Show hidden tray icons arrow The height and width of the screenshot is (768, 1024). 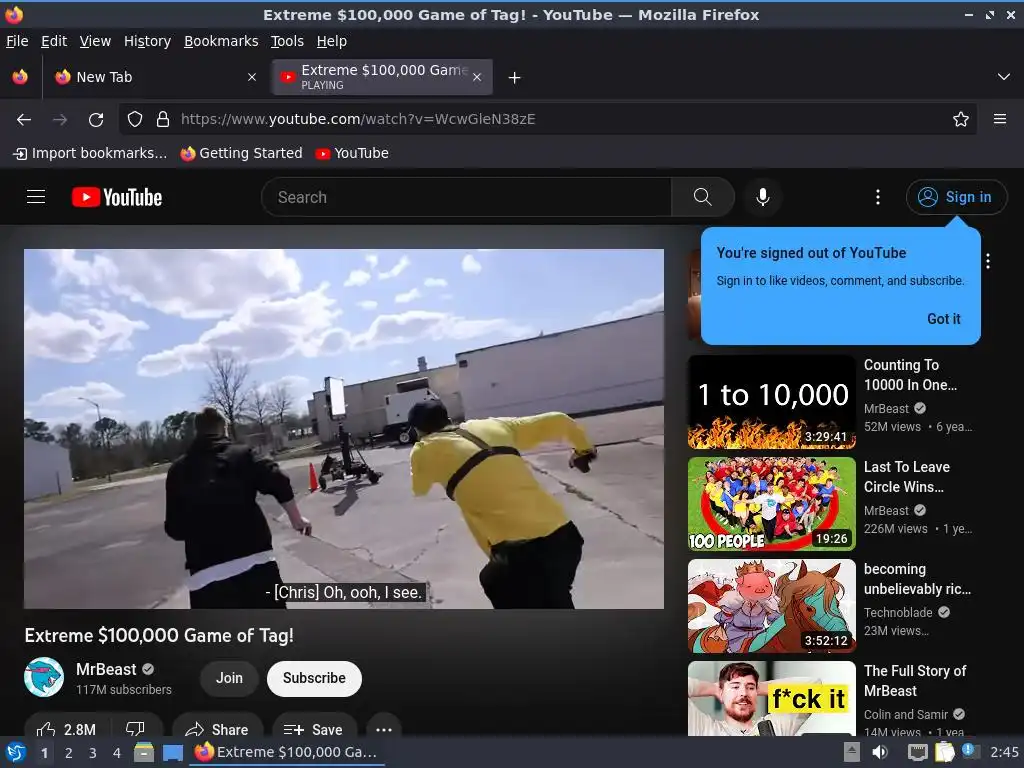[851, 752]
